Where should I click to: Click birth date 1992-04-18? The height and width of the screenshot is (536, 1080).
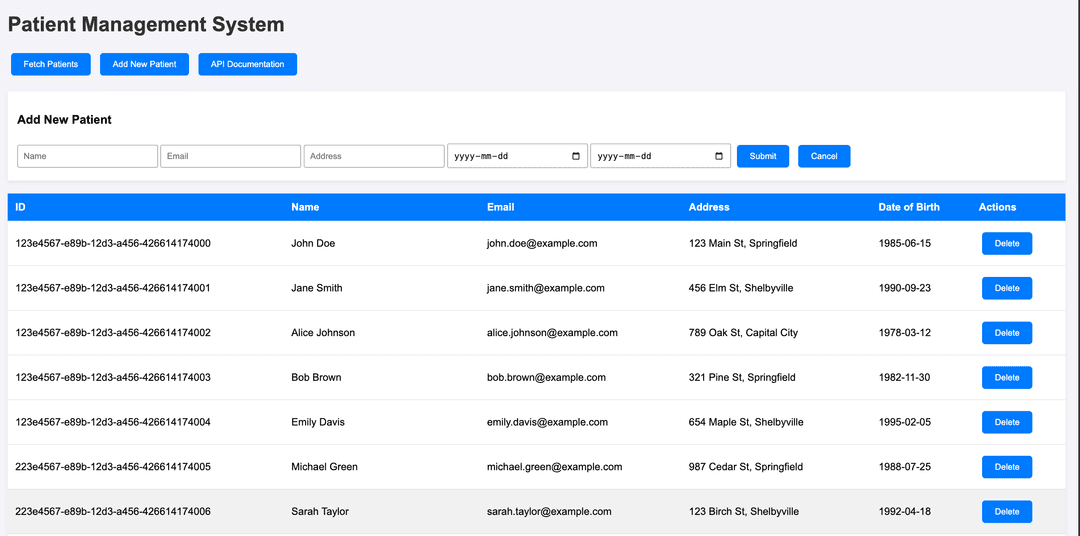[904, 512]
